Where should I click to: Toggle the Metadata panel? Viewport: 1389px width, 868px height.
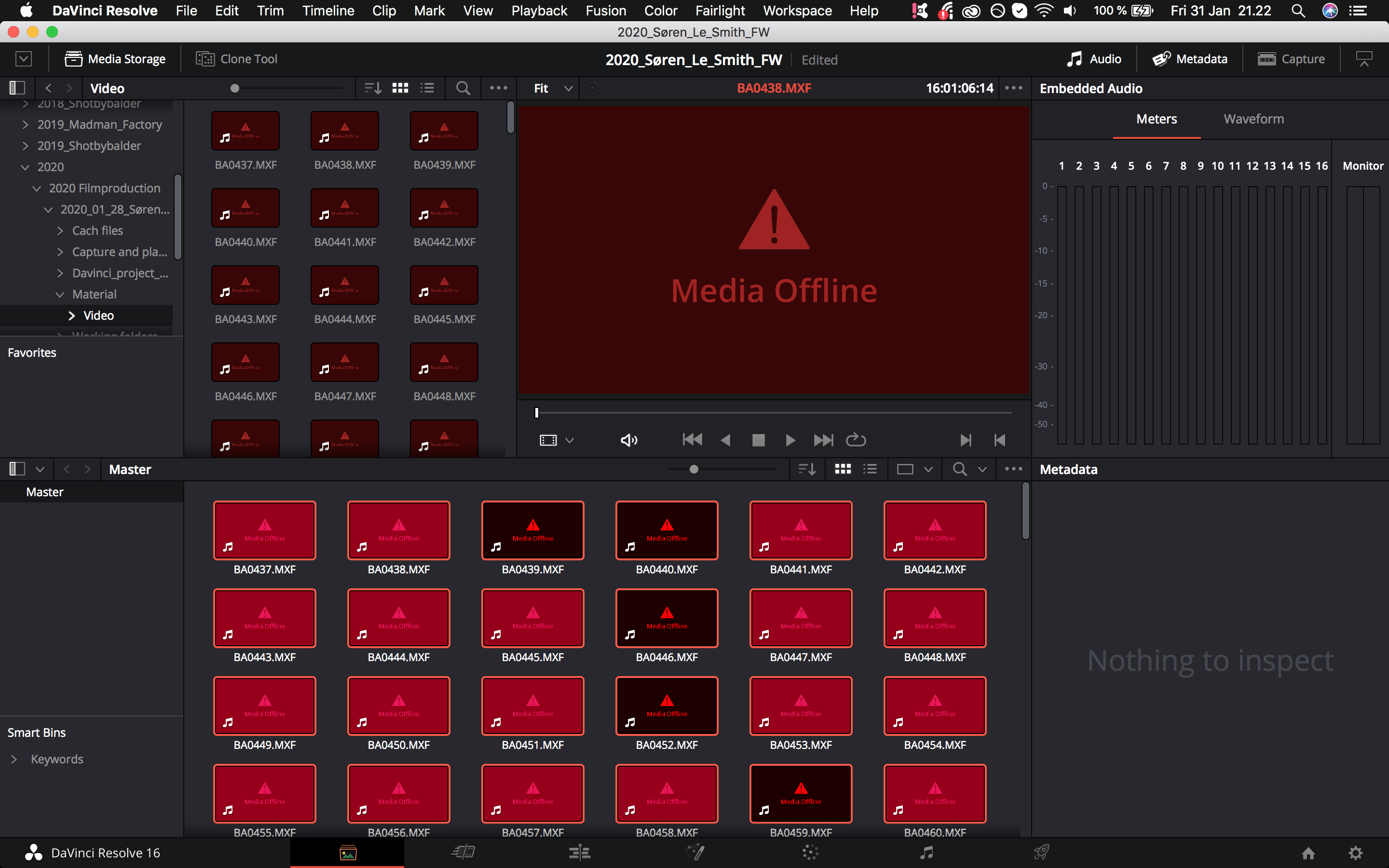(1190, 59)
